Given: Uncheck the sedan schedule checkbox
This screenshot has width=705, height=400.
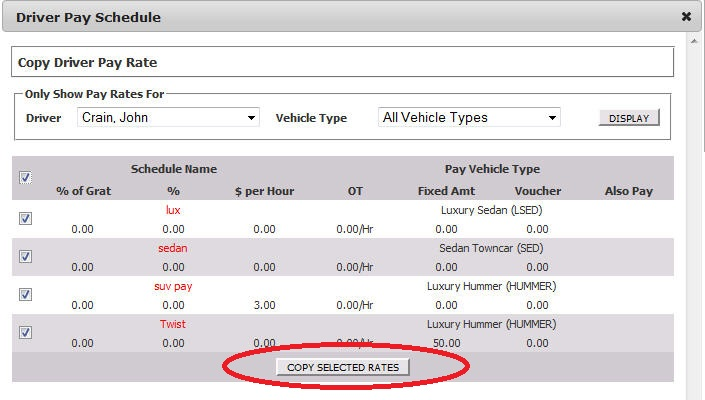Looking at the screenshot, I should 26,257.
